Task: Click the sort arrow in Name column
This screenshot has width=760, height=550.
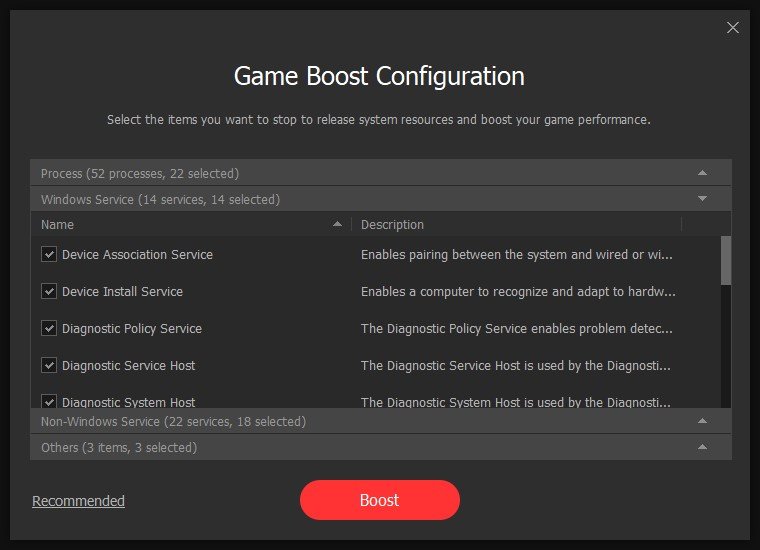Action: pos(337,224)
